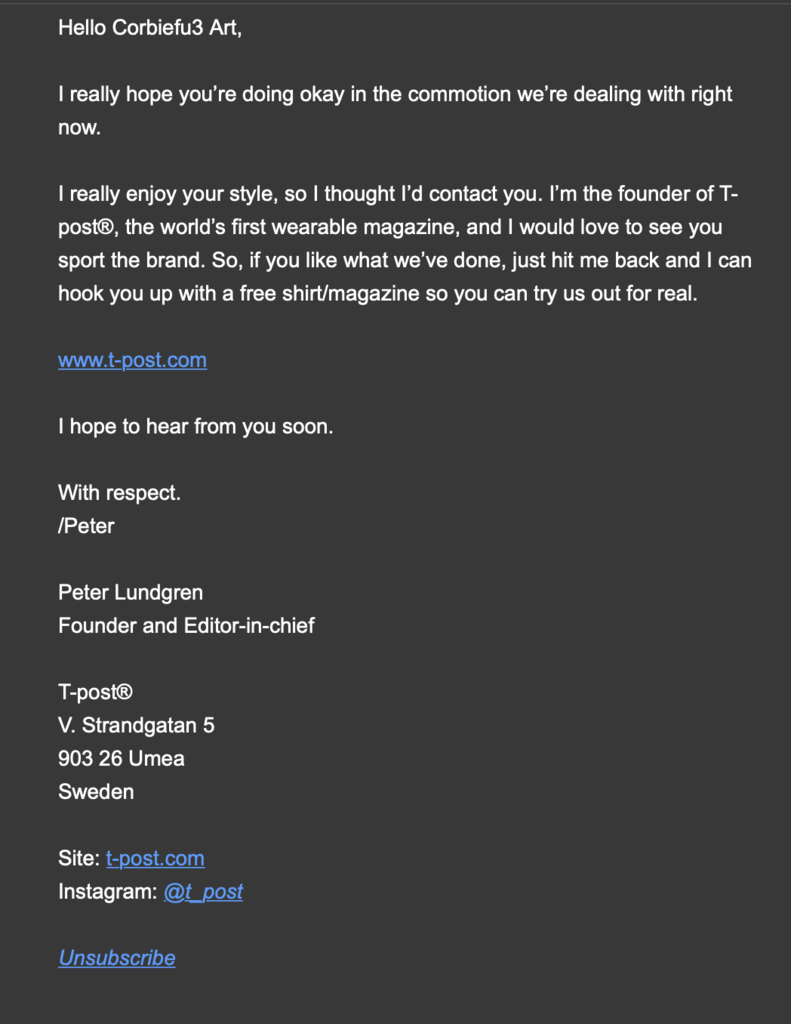Click the name Peter Lundgren
The height and width of the screenshot is (1024, 791).
(131, 593)
